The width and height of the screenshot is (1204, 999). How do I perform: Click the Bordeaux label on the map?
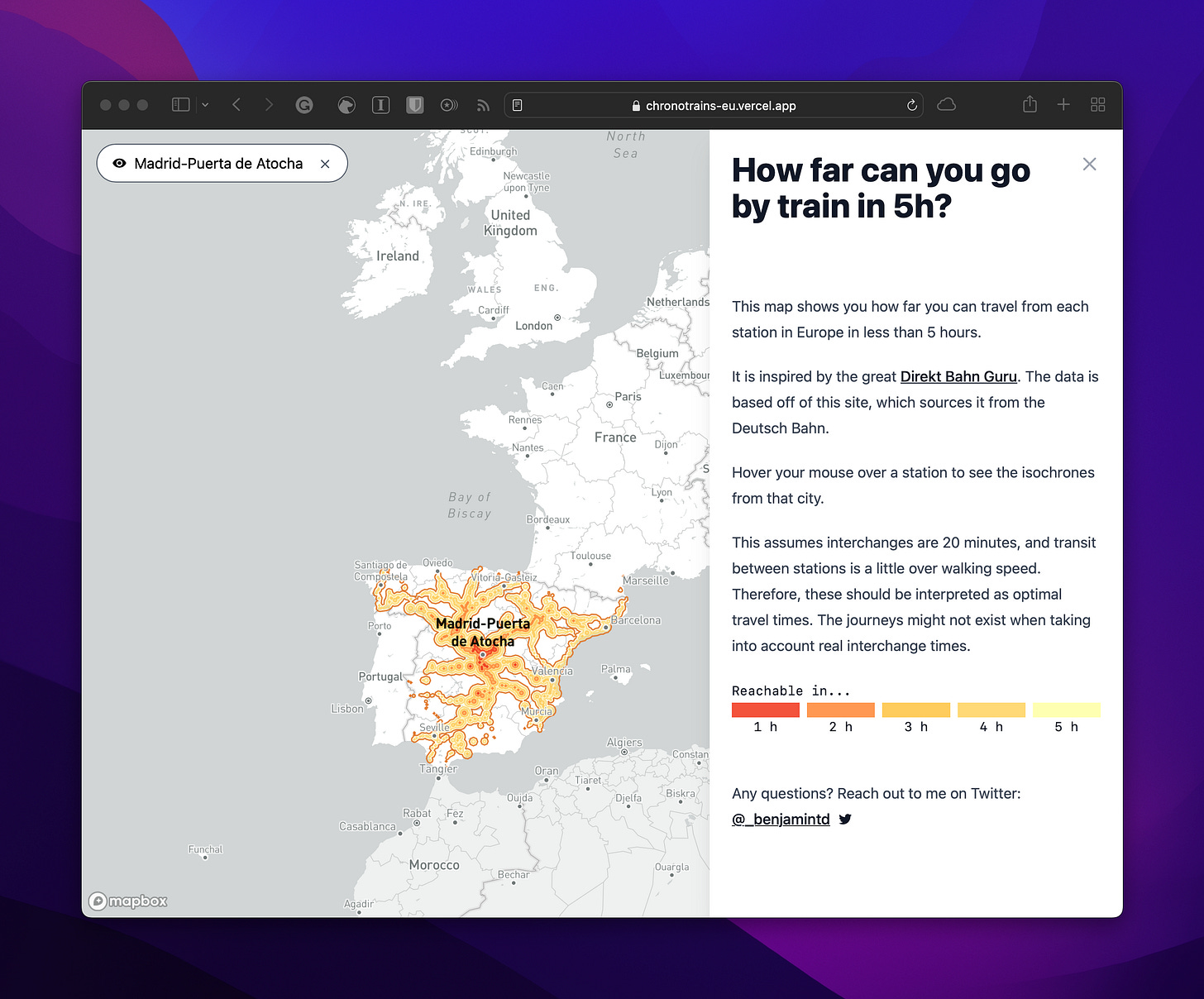[x=548, y=519]
